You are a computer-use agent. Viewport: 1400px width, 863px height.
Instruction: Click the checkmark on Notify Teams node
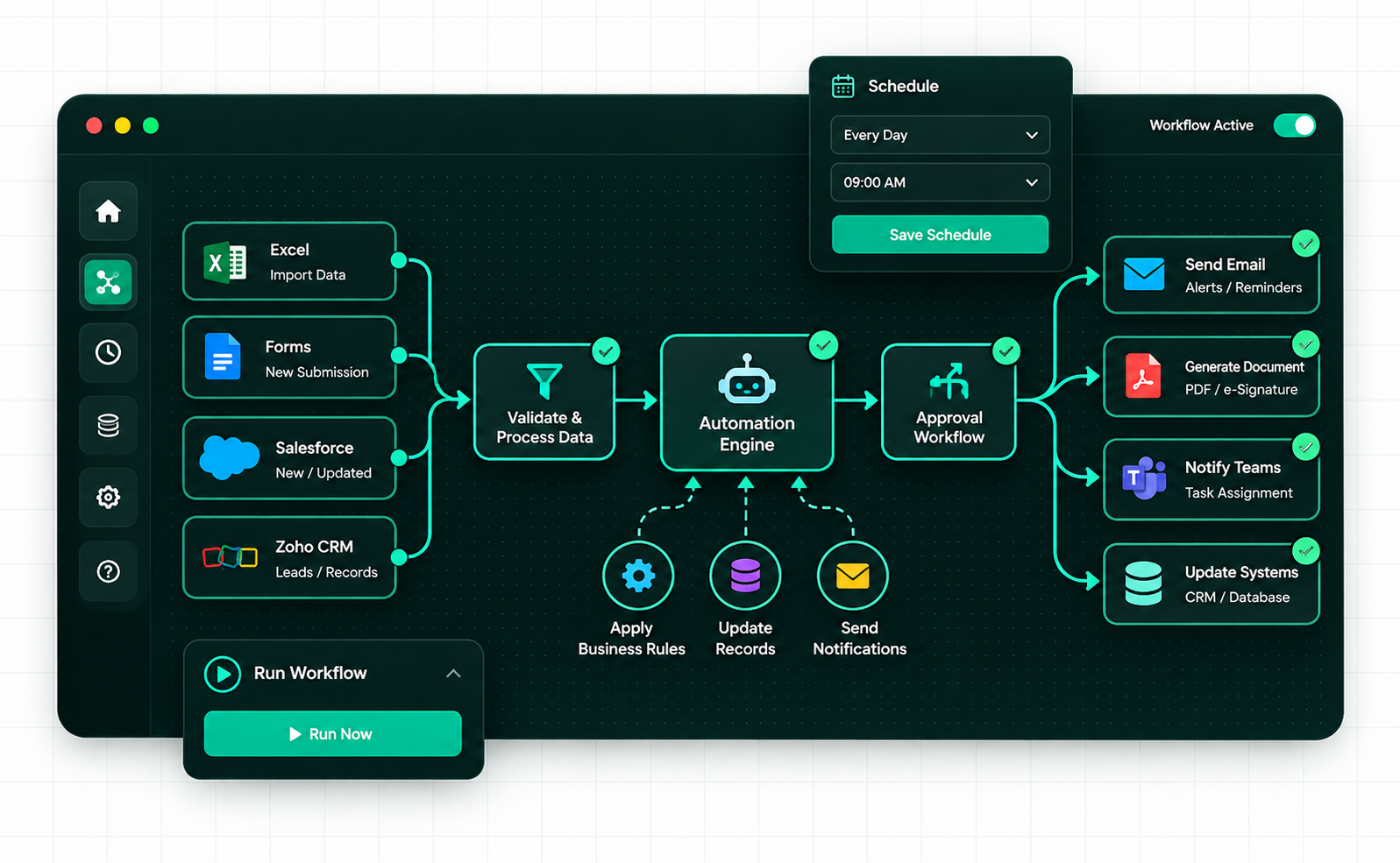(1306, 448)
